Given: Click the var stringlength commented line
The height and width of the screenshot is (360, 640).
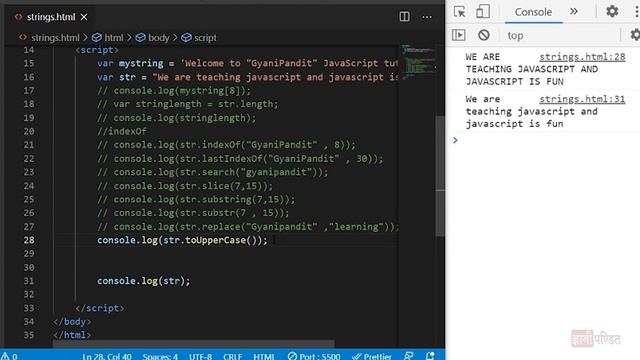Looking at the screenshot, I should [x=187, y=104].
